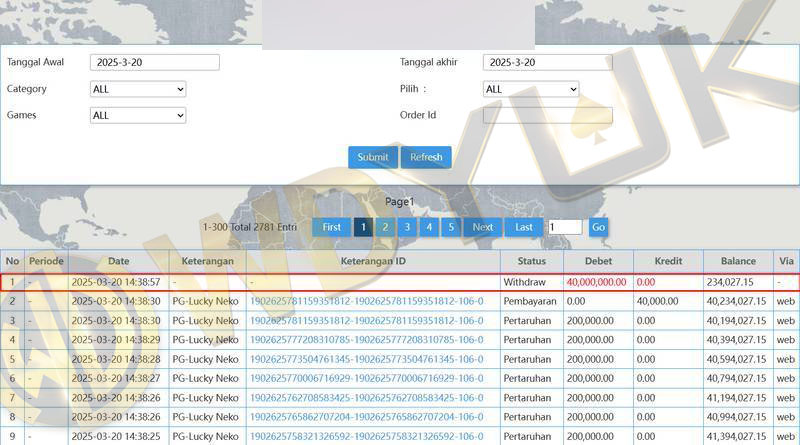The height and width of the screenshot is (445, 800).
Task: Select page 2 in pagination
Action: point(385,227)
